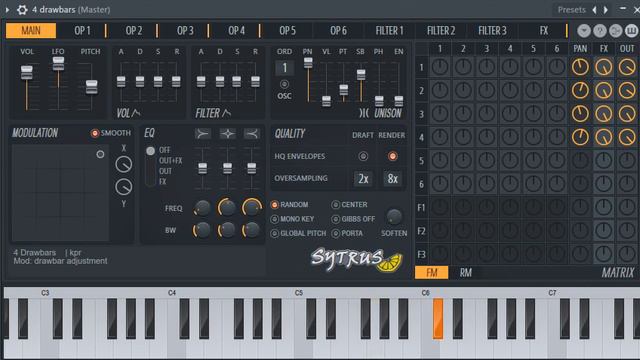Click the unison PN slider
This screenshot has height=360, width=640.
308,62
